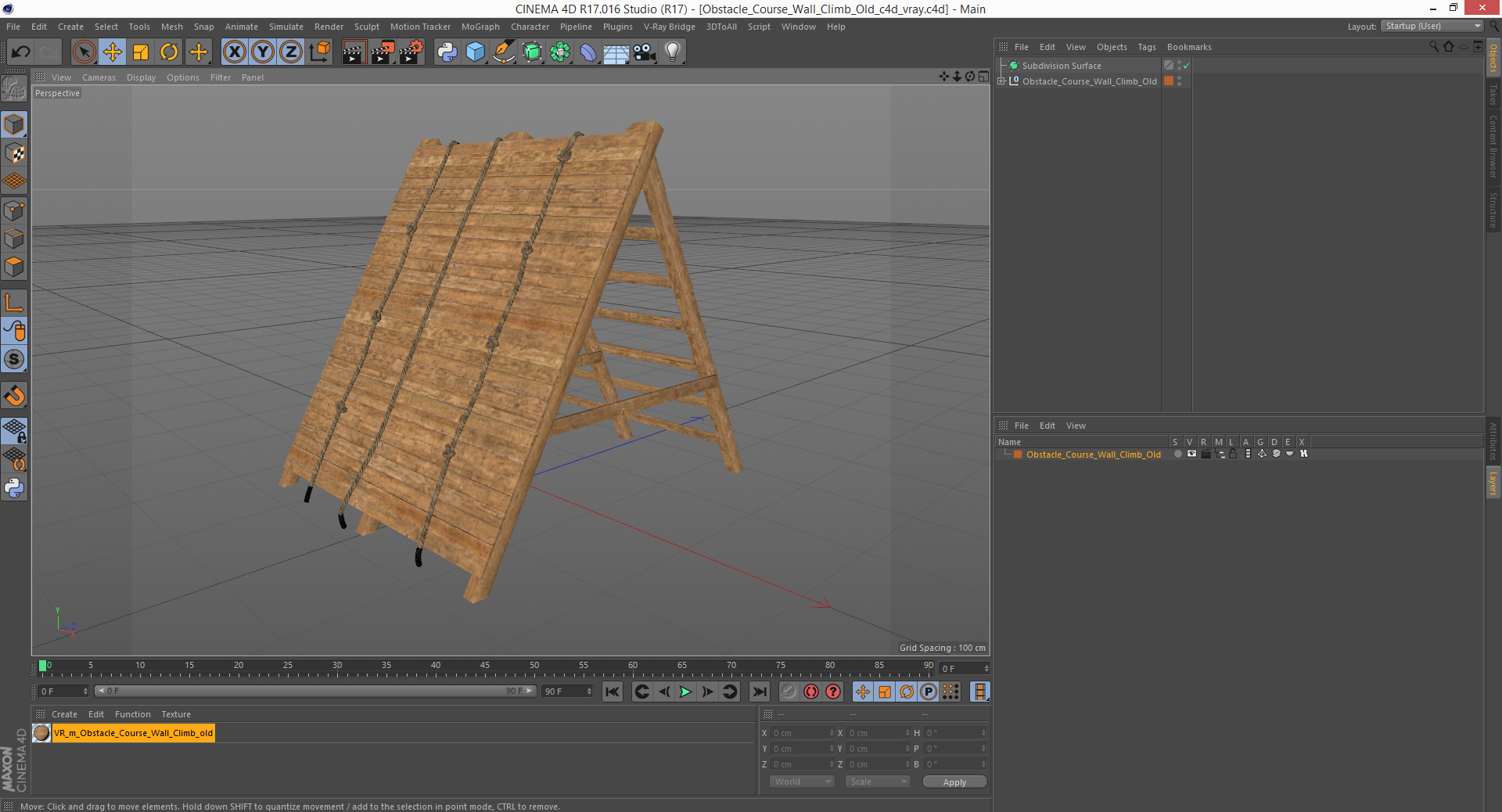Open the Sculpt menu
The image size is (1502, 812).
tap(366, 27)
